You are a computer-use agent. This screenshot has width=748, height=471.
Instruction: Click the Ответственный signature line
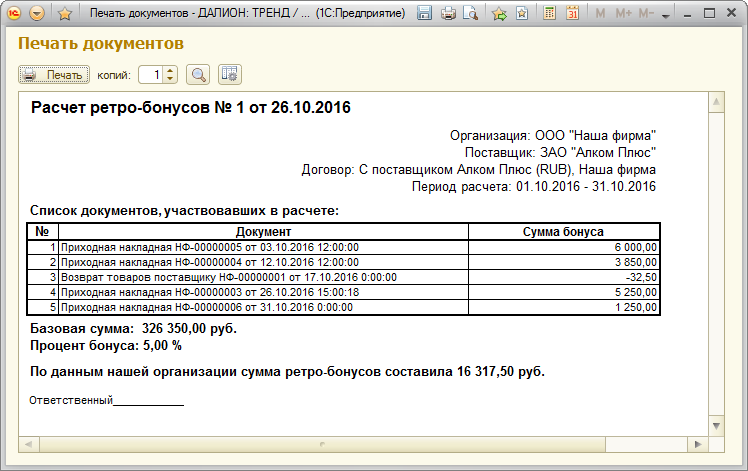point(106,400)
